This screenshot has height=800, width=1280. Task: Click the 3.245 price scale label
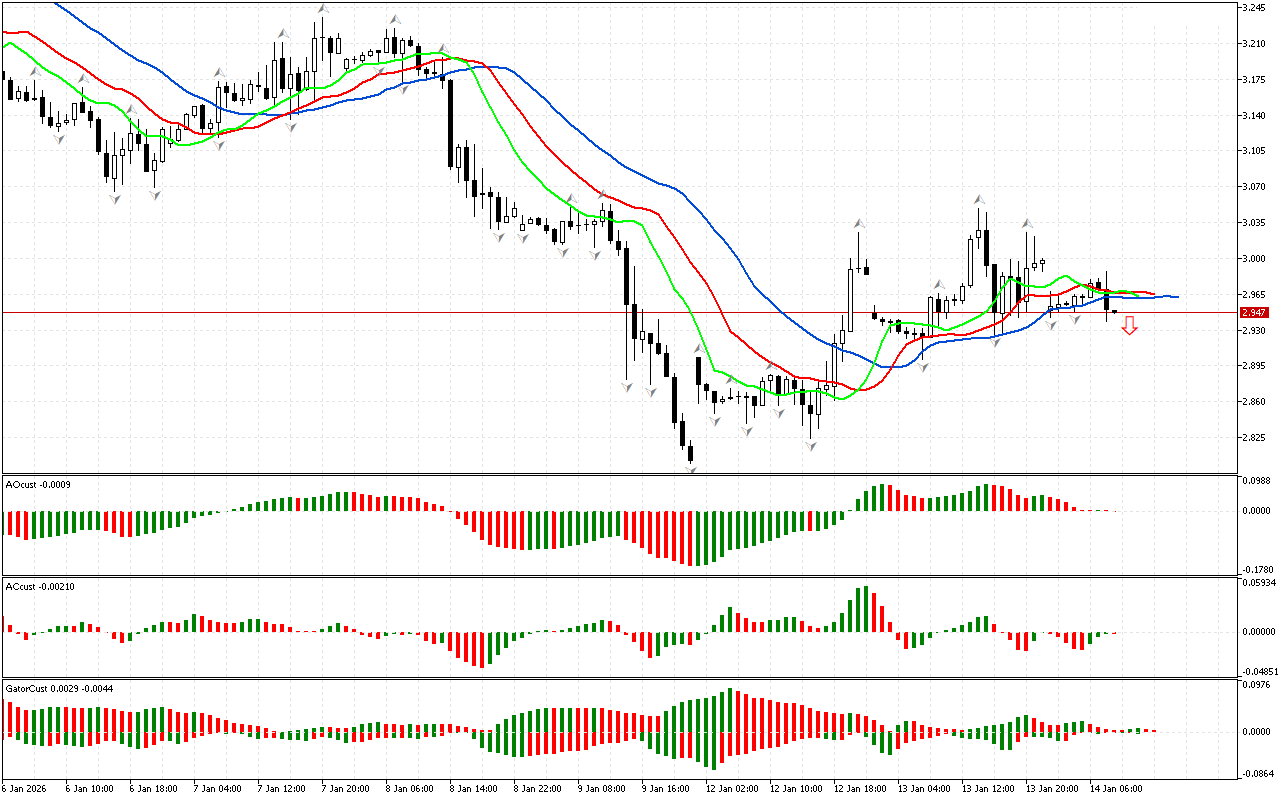coord(1253,8)
